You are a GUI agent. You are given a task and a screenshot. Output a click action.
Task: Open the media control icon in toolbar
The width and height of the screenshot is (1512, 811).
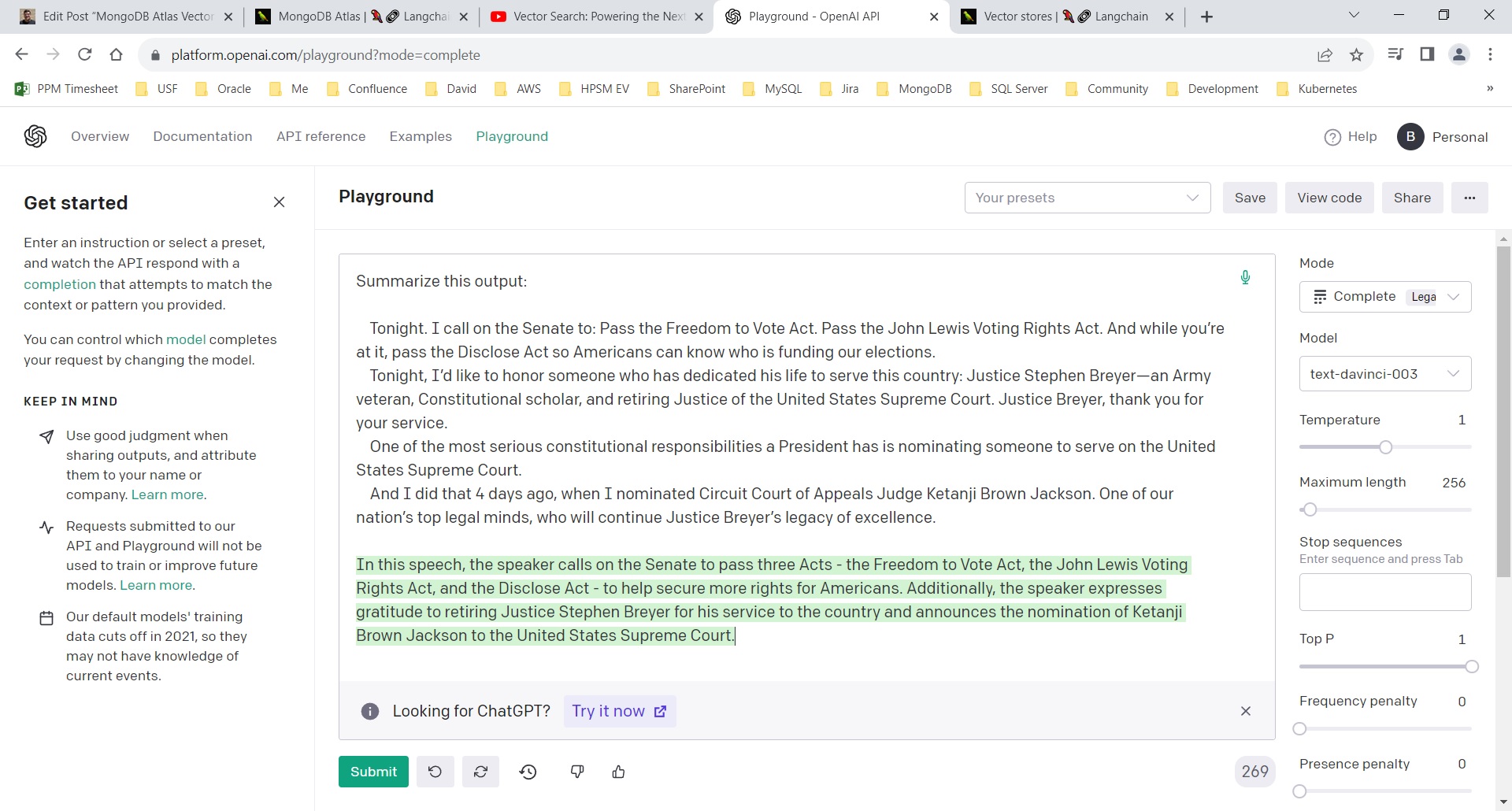pyautogui.click(x=1395, y=54)
